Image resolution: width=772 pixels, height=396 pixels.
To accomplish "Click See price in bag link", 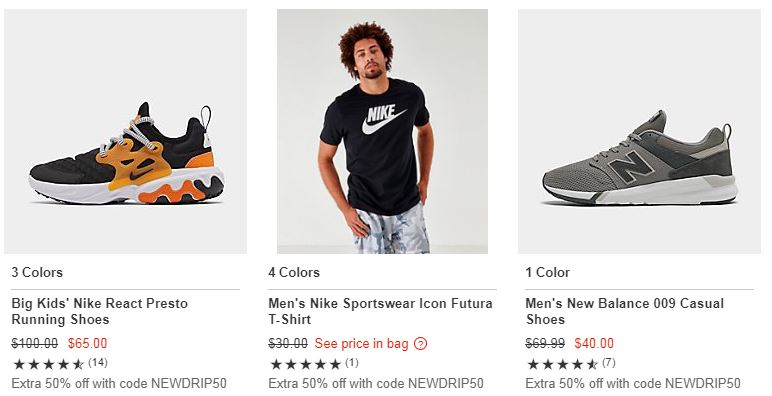I will (361, 344).
